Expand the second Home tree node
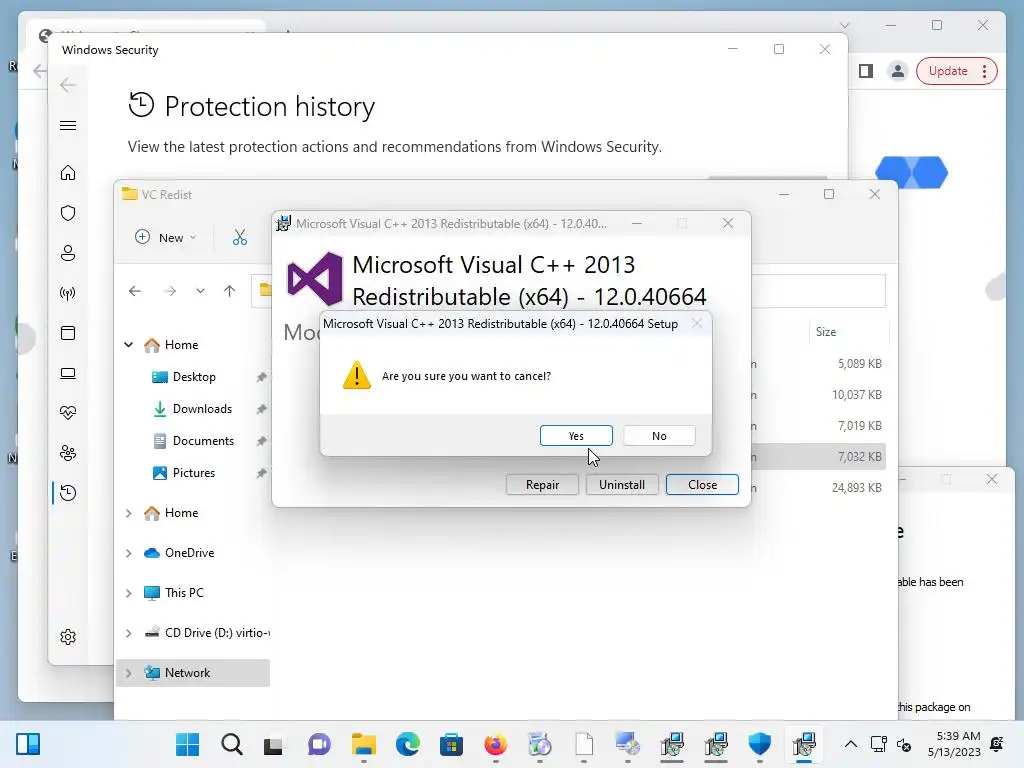The image size is (1024, 768). [x=129, y=513]
